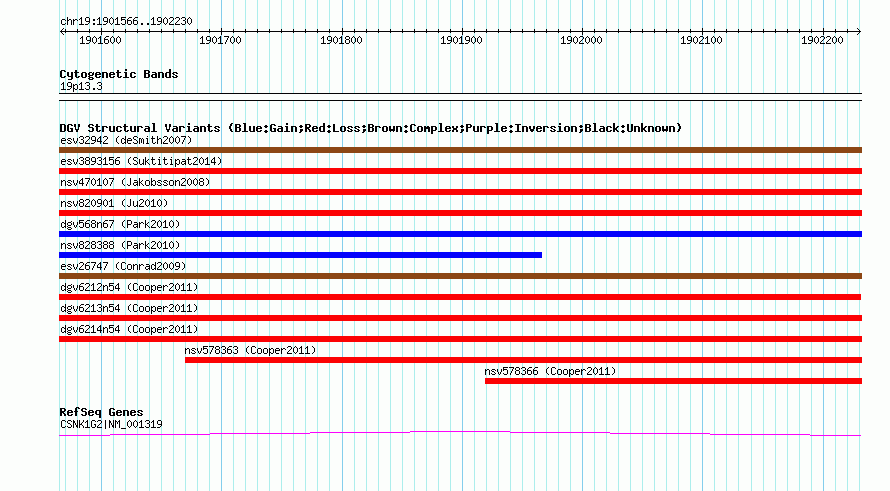Screen dimensions: 890x491
Task: Click the esv32942 (deSmith2007) brown variant bar
Action: pyautogui.click(x=460, y=150)
